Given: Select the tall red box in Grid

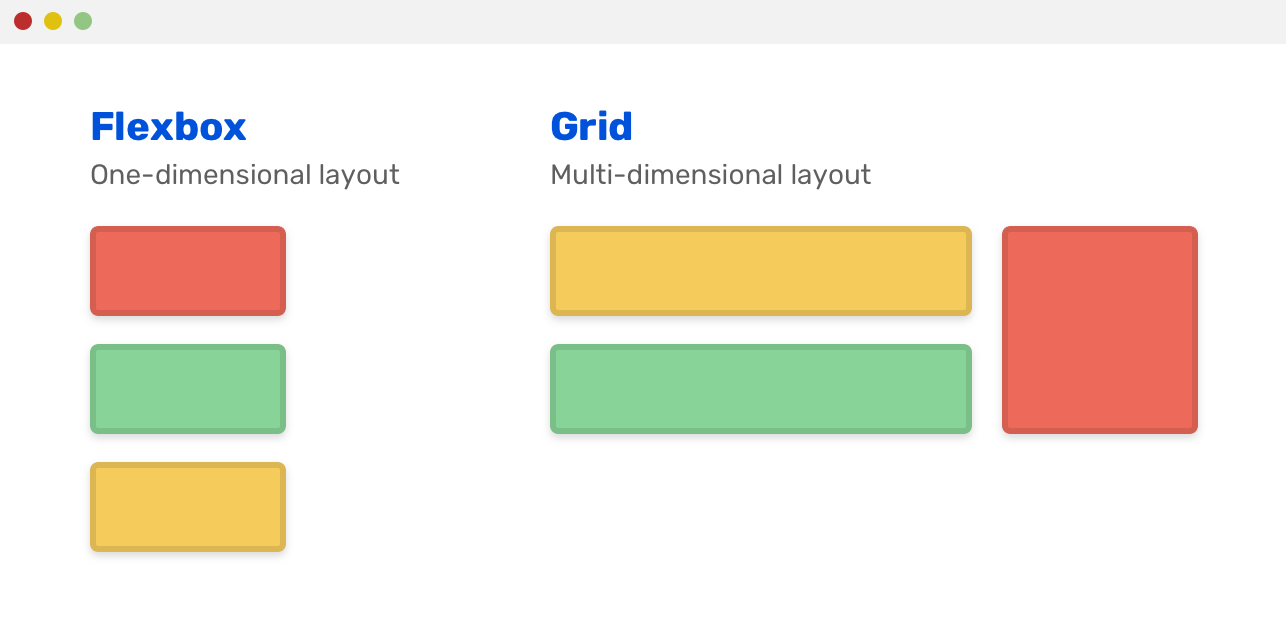Looking at the screenshot, I should tap(1100, 330).
